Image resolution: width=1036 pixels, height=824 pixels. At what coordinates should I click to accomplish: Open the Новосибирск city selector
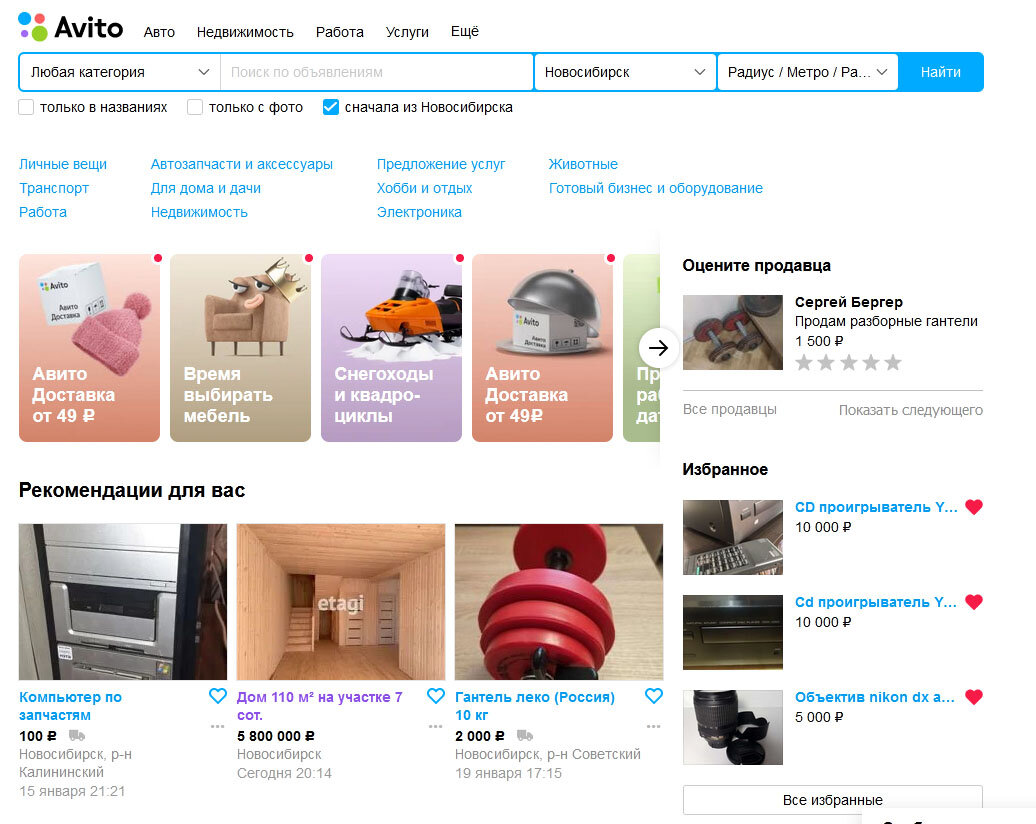pos(625,72)
